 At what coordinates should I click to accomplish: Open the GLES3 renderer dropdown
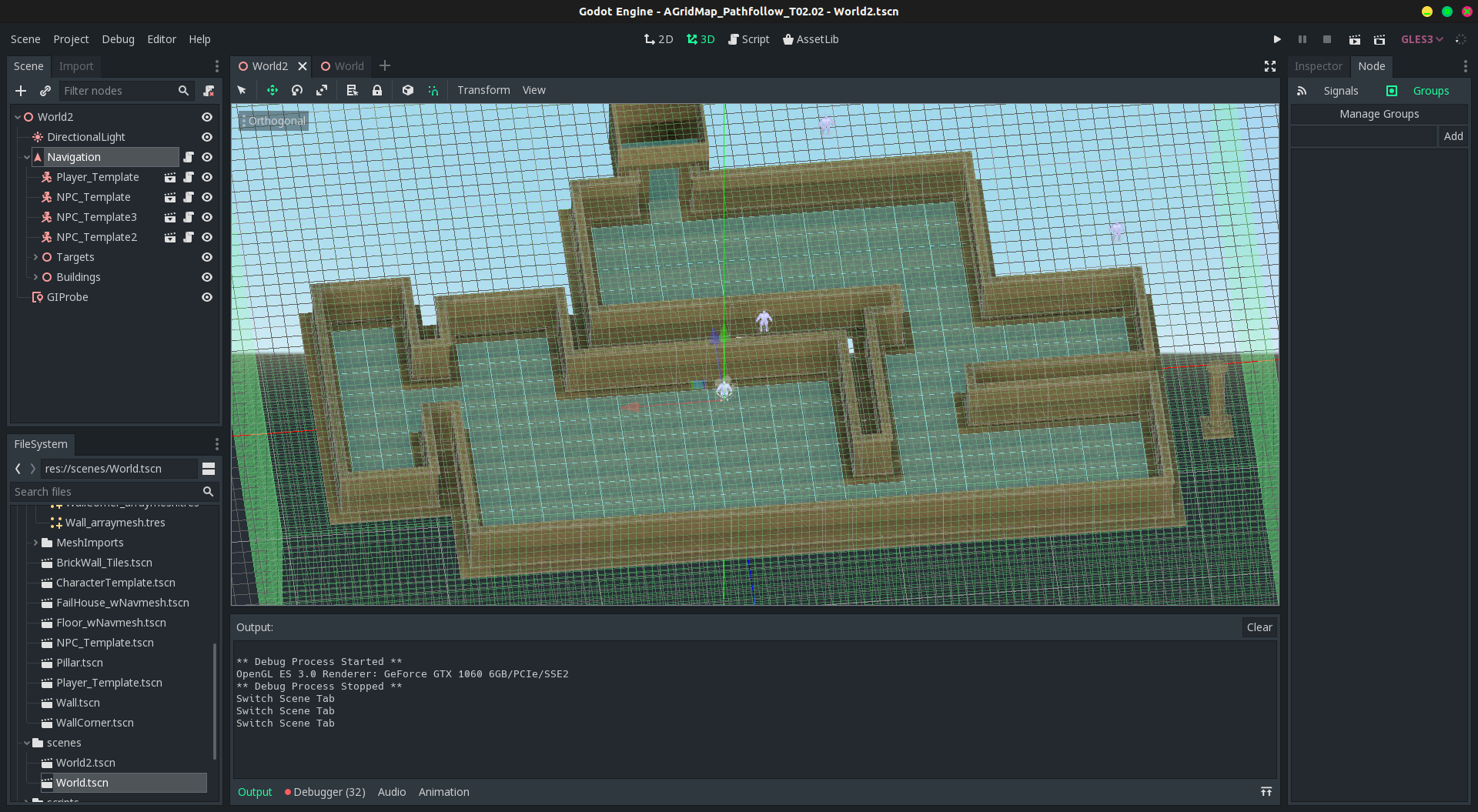coord(1421,39)
